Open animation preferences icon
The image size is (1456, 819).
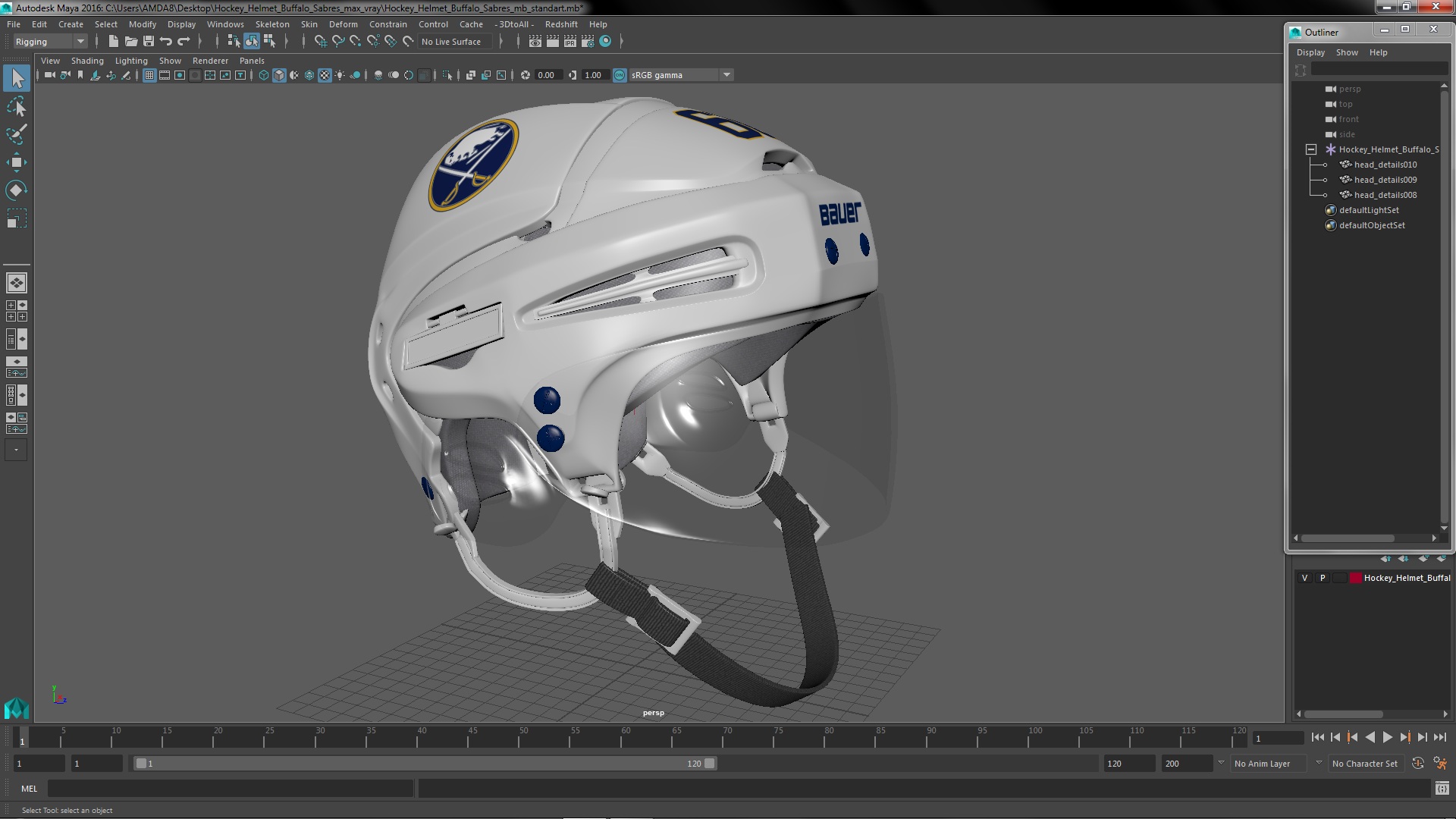(x=1439, y=764)
